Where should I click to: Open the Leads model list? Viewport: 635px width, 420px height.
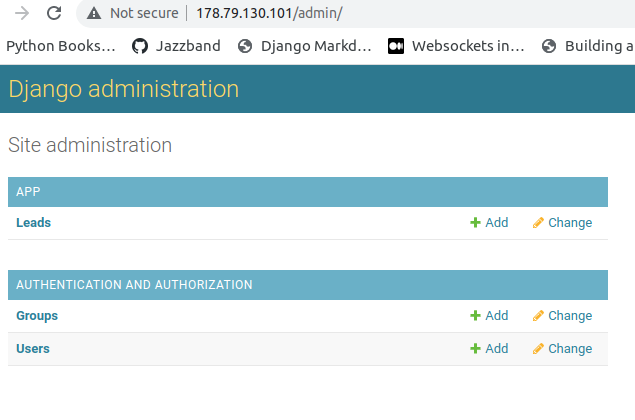point(34,223)
